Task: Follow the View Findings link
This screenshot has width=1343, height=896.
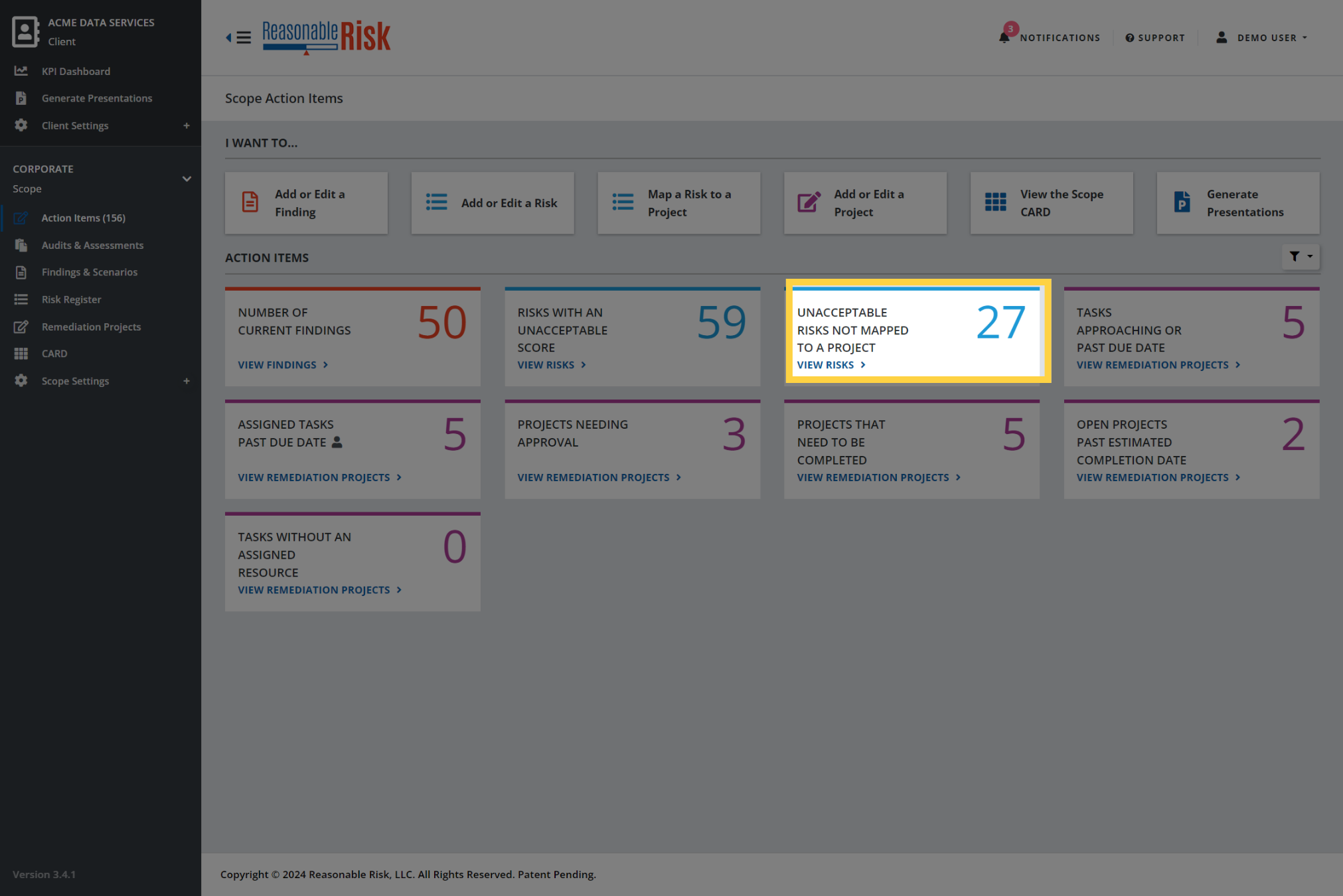Action: click(x=283, y=365)
